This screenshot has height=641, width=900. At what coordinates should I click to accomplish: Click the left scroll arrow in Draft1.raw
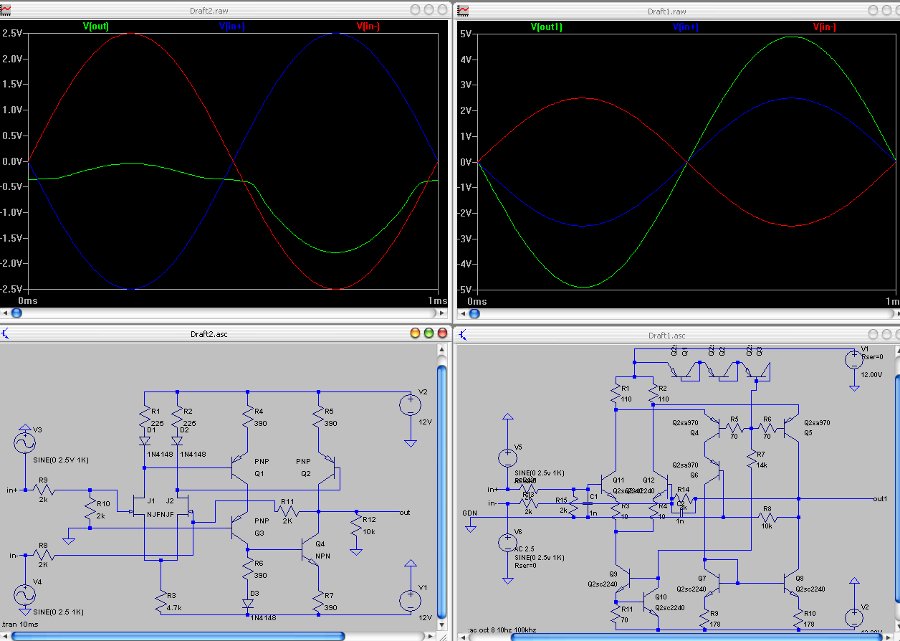coord(463,313)
